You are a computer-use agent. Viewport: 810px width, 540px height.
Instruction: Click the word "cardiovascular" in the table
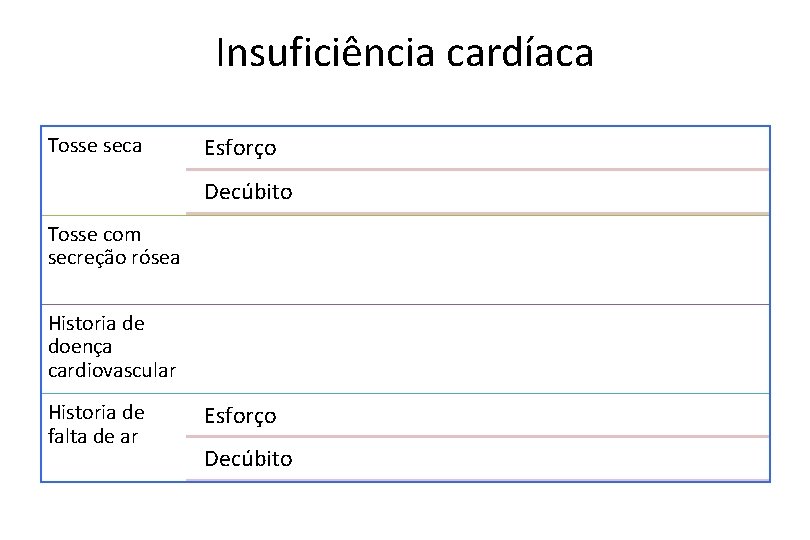click(x=112, y=371)
